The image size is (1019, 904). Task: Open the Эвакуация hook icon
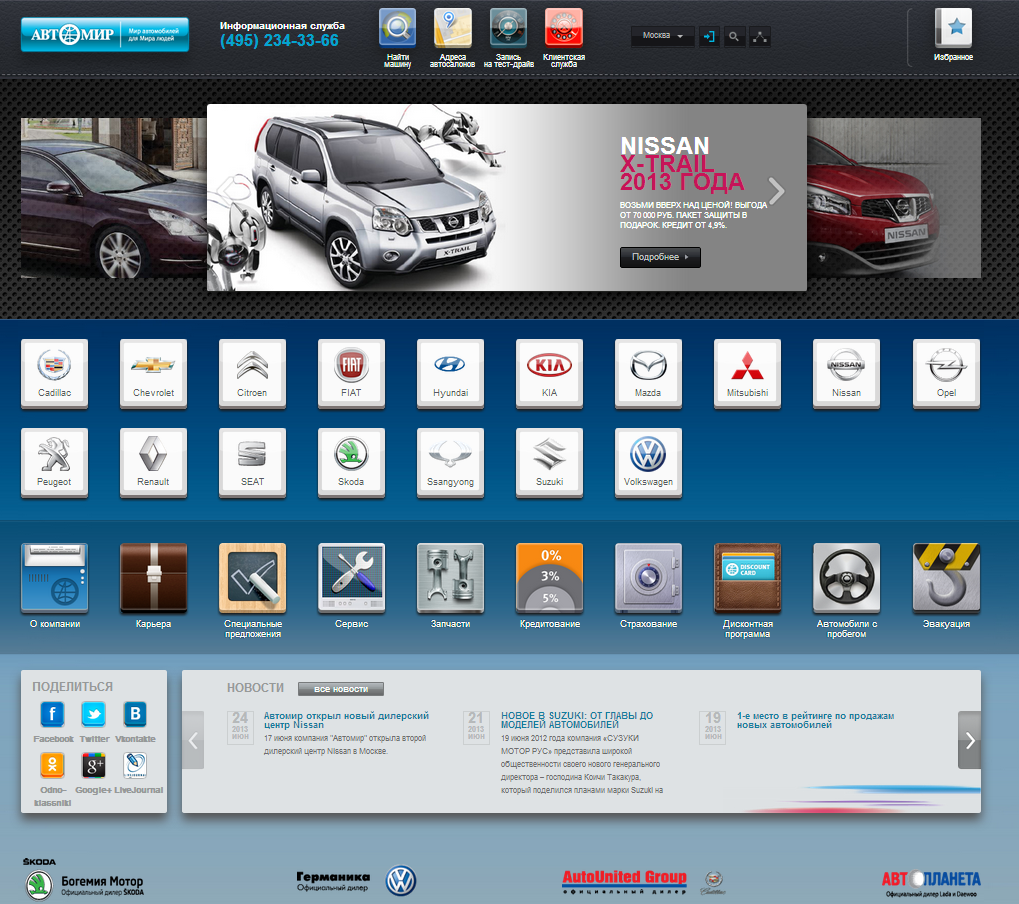(946, 578)
